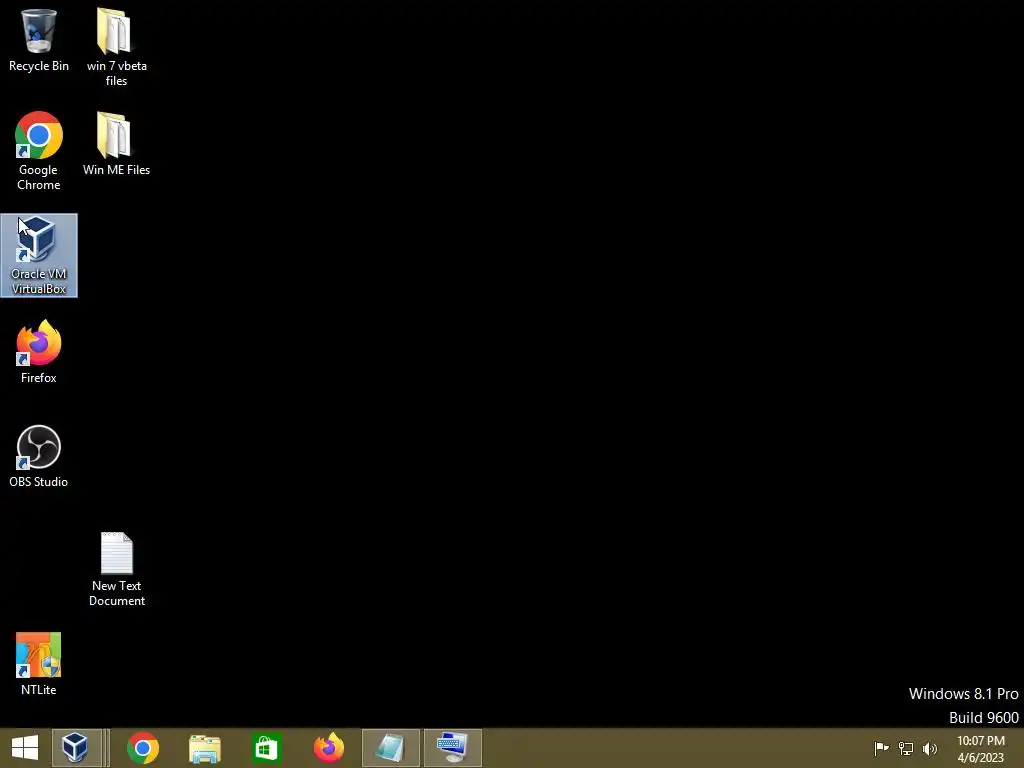Select the Google Chrome desktop shortcut
The height and width of the screenshot is (768, 1024).
pyautogui.click(x=39, y=152)
